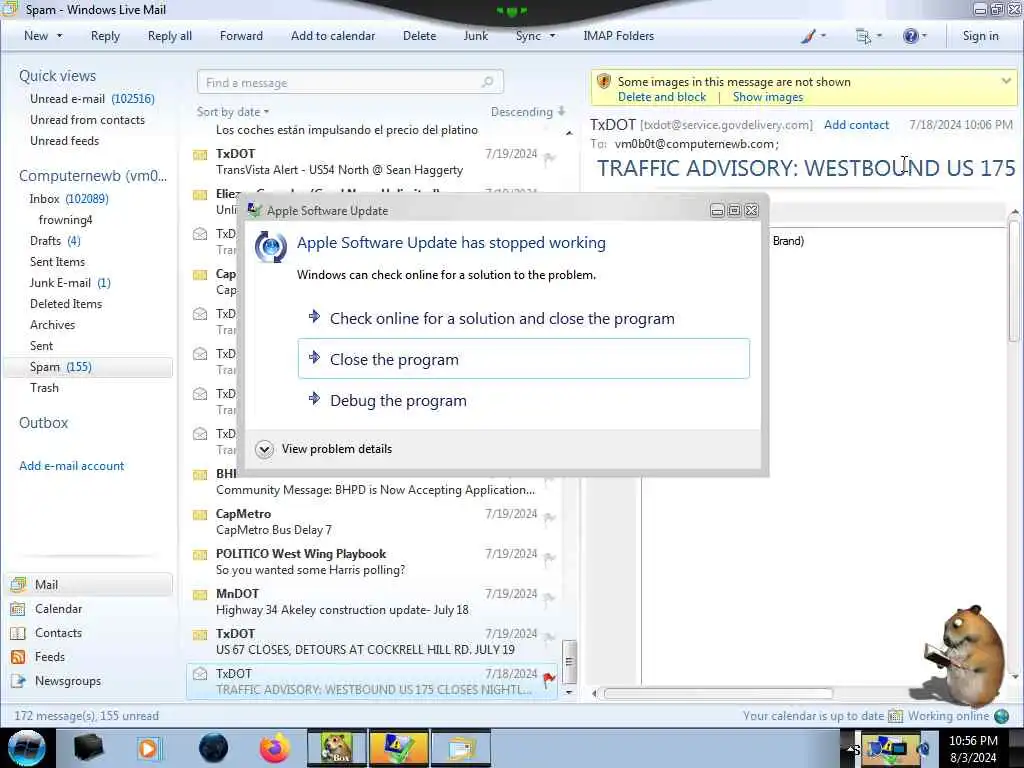Click Delete in the toolbar

click(x=419, y=36)
